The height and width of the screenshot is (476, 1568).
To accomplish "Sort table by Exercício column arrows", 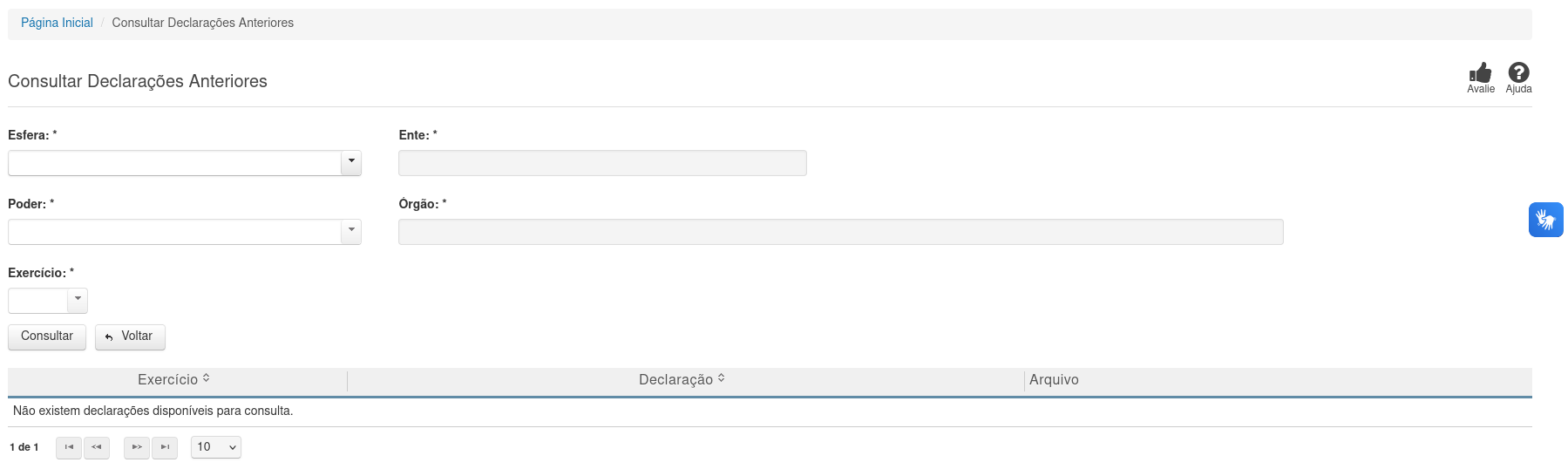I will tap(207, 379).
